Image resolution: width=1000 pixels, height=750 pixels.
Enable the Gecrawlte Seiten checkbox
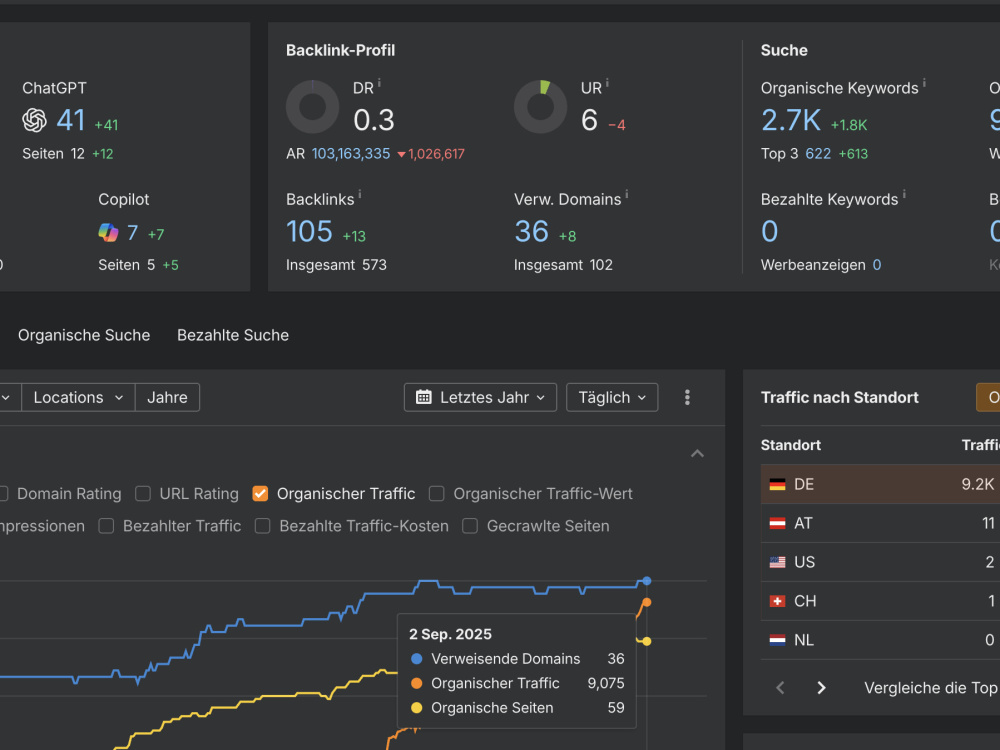tap(470, 526)
